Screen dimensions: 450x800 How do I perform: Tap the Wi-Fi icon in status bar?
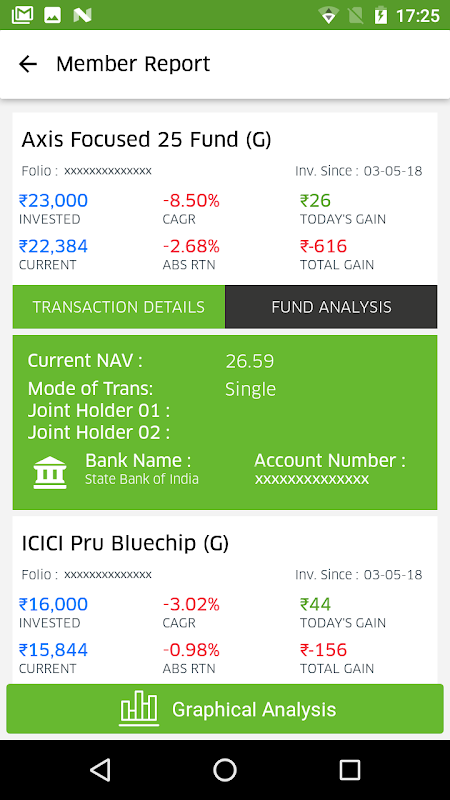tap(329, 15)
